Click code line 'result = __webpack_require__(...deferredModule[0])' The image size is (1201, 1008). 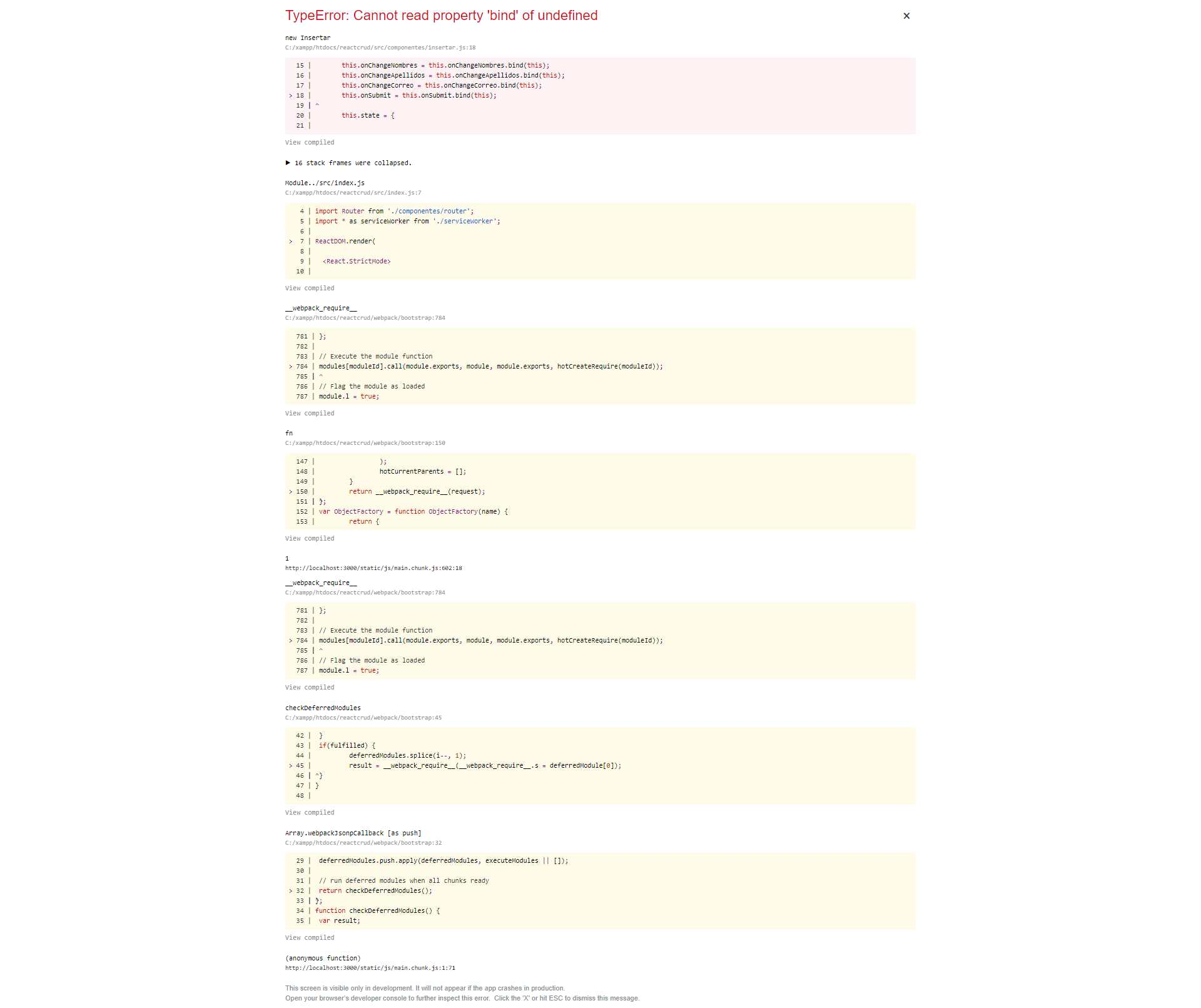485,766
